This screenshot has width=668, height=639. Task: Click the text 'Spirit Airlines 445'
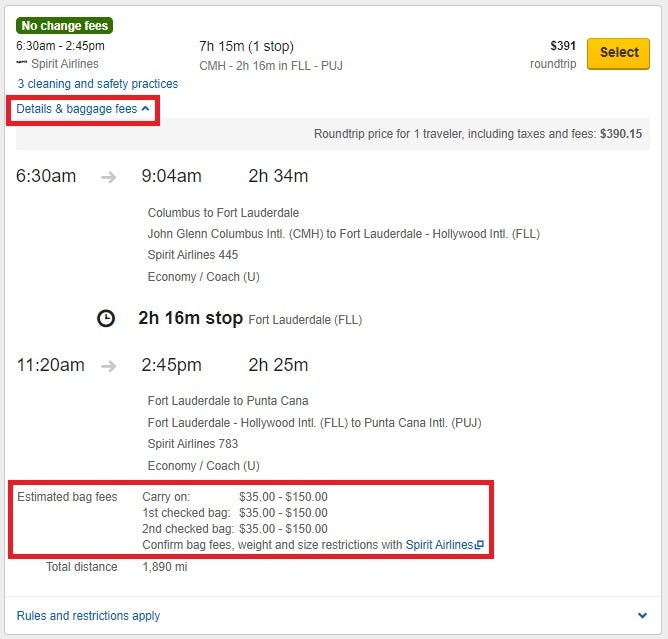(193, 255)
